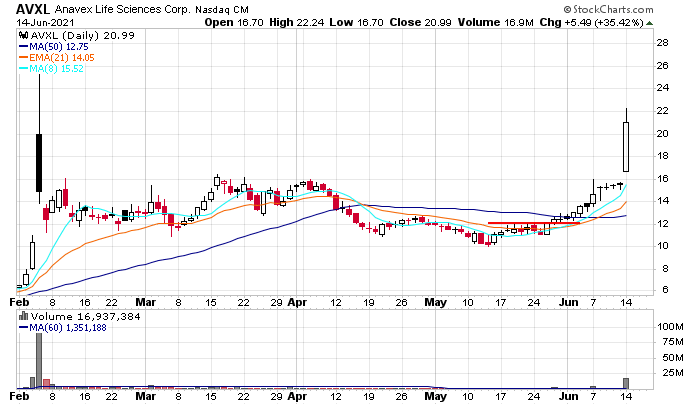Image resolution: width=700 pixels, height=405 pixels.
Task: Click the Chg +5.49 (+35.42%) value
Action: pos(591,22)
